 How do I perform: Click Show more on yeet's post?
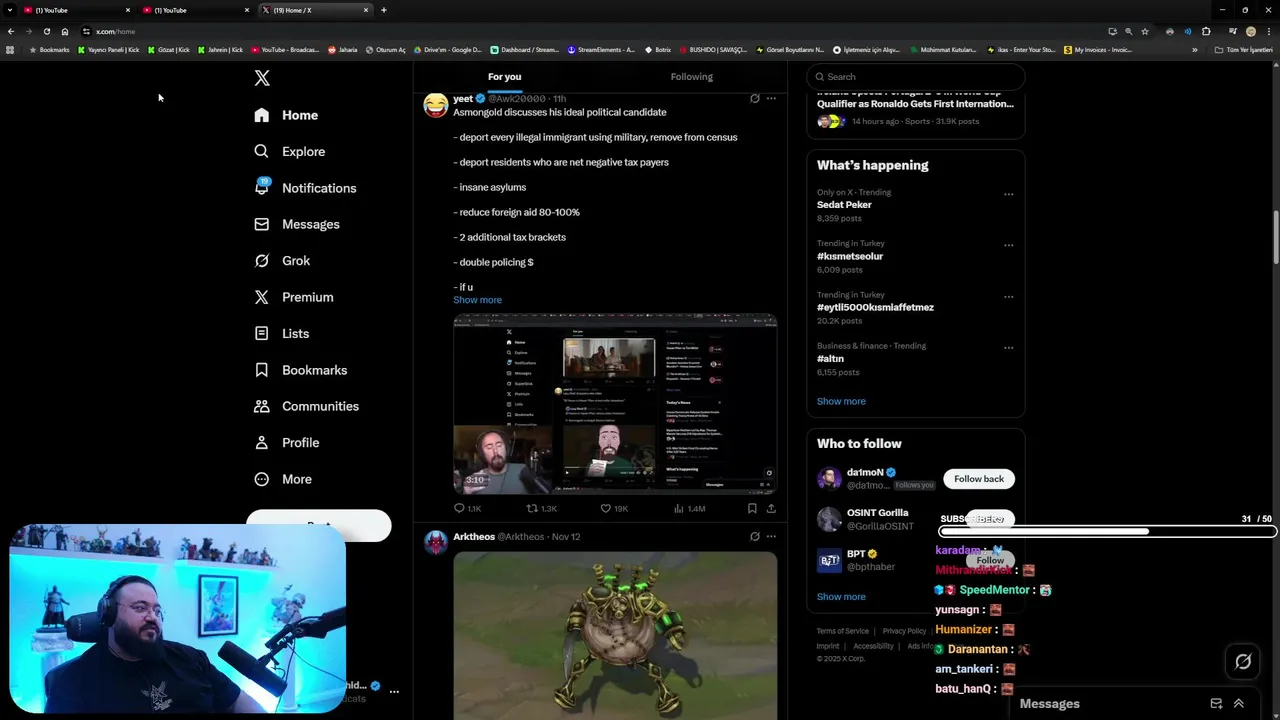[x=477, y=300]
